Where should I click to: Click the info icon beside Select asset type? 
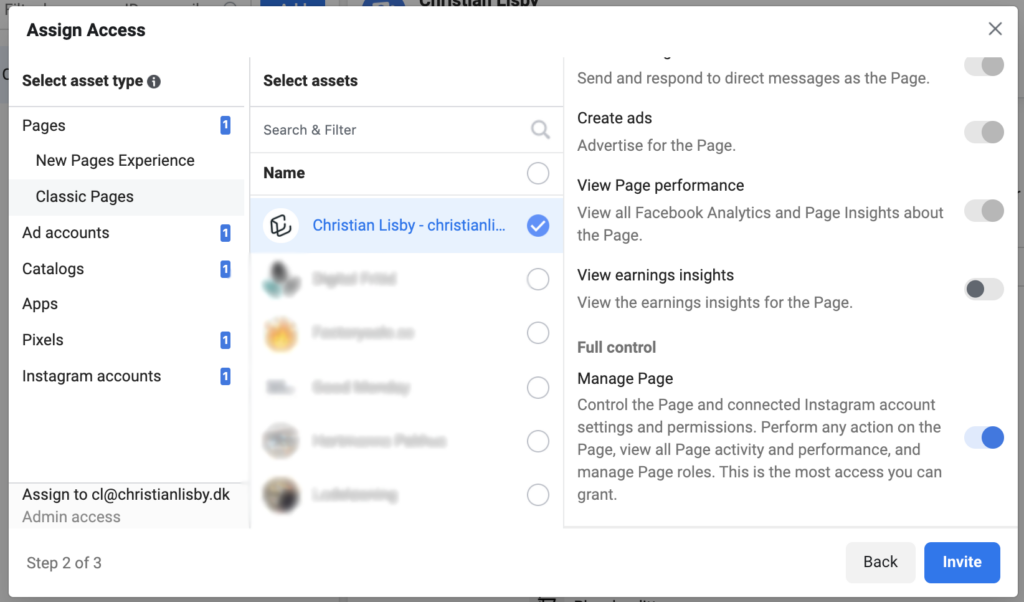(x=154, y=82)
